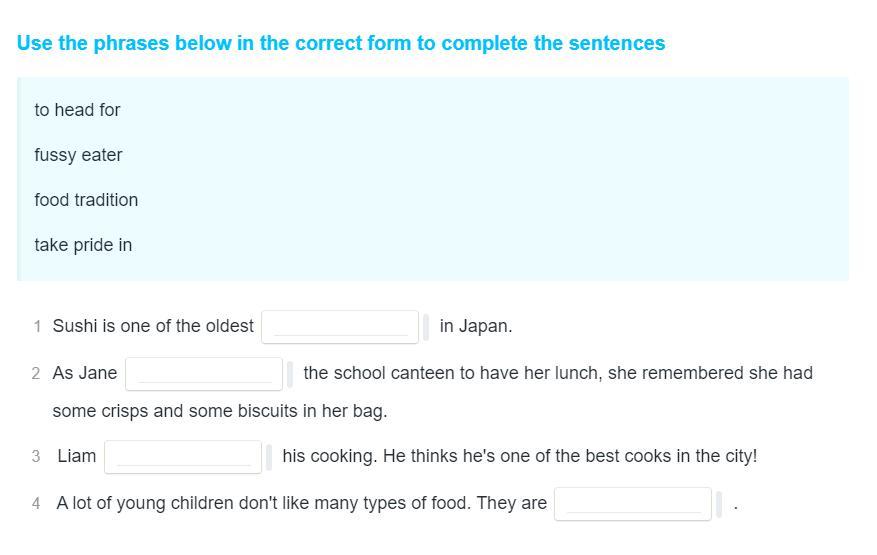Click the blank after 'They are'
Image resolution: width=877 pixels, height=555 pixels.
pyautogui.click(x=633, y=503)
